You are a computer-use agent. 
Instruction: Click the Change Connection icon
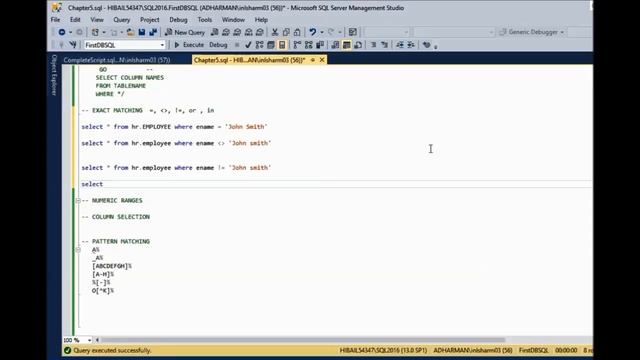point(73,45)
